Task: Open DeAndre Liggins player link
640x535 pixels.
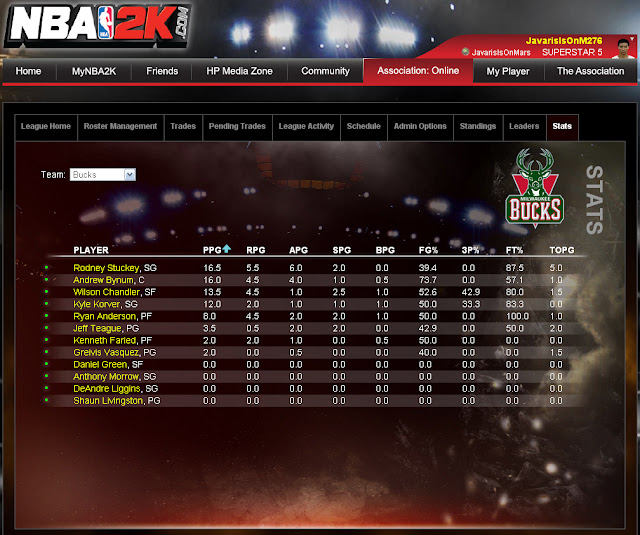Action: (107, 388)
